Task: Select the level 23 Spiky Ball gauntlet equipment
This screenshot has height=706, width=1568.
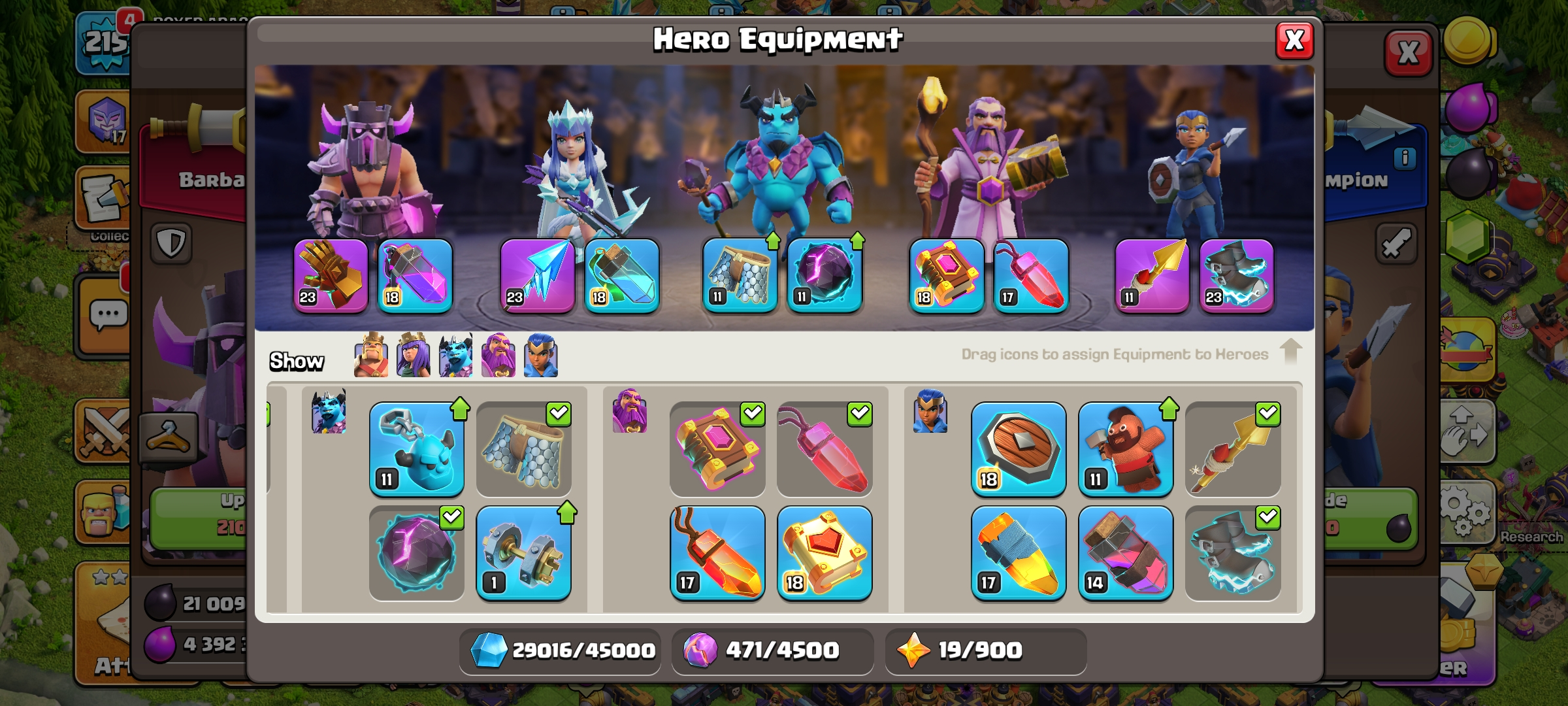Action: [331, 275]
